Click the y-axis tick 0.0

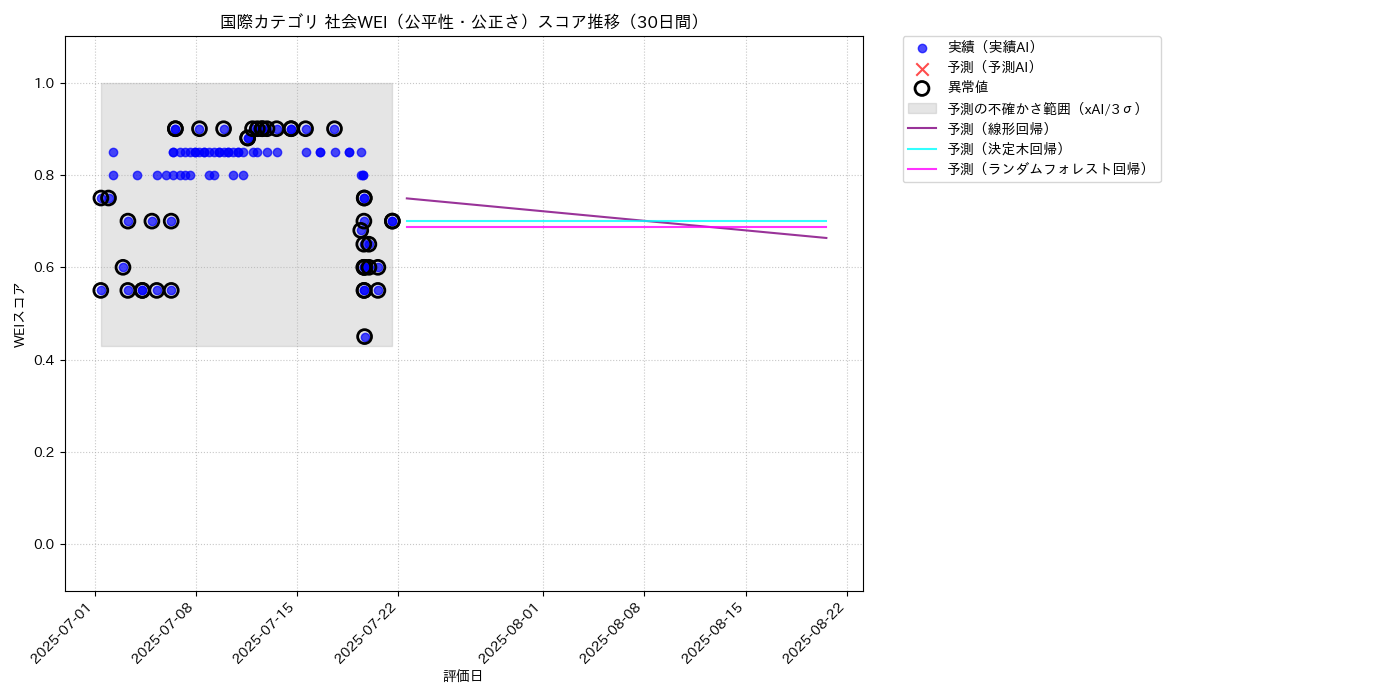point(46,544)
